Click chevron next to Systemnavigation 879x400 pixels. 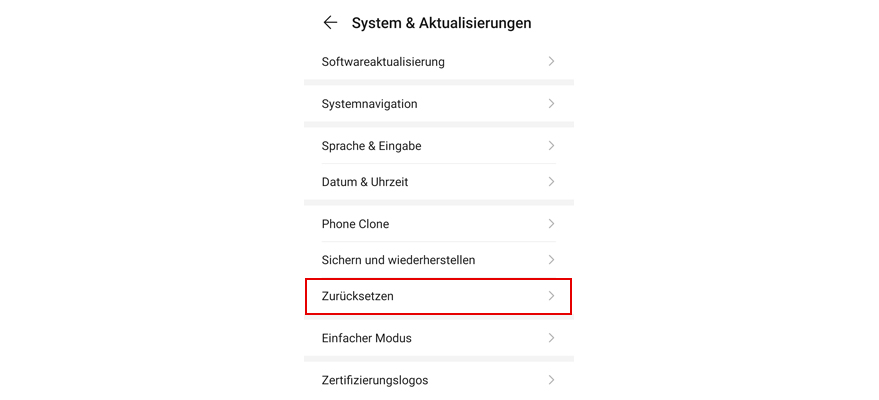pyautogui.click(x=551, y=104)
